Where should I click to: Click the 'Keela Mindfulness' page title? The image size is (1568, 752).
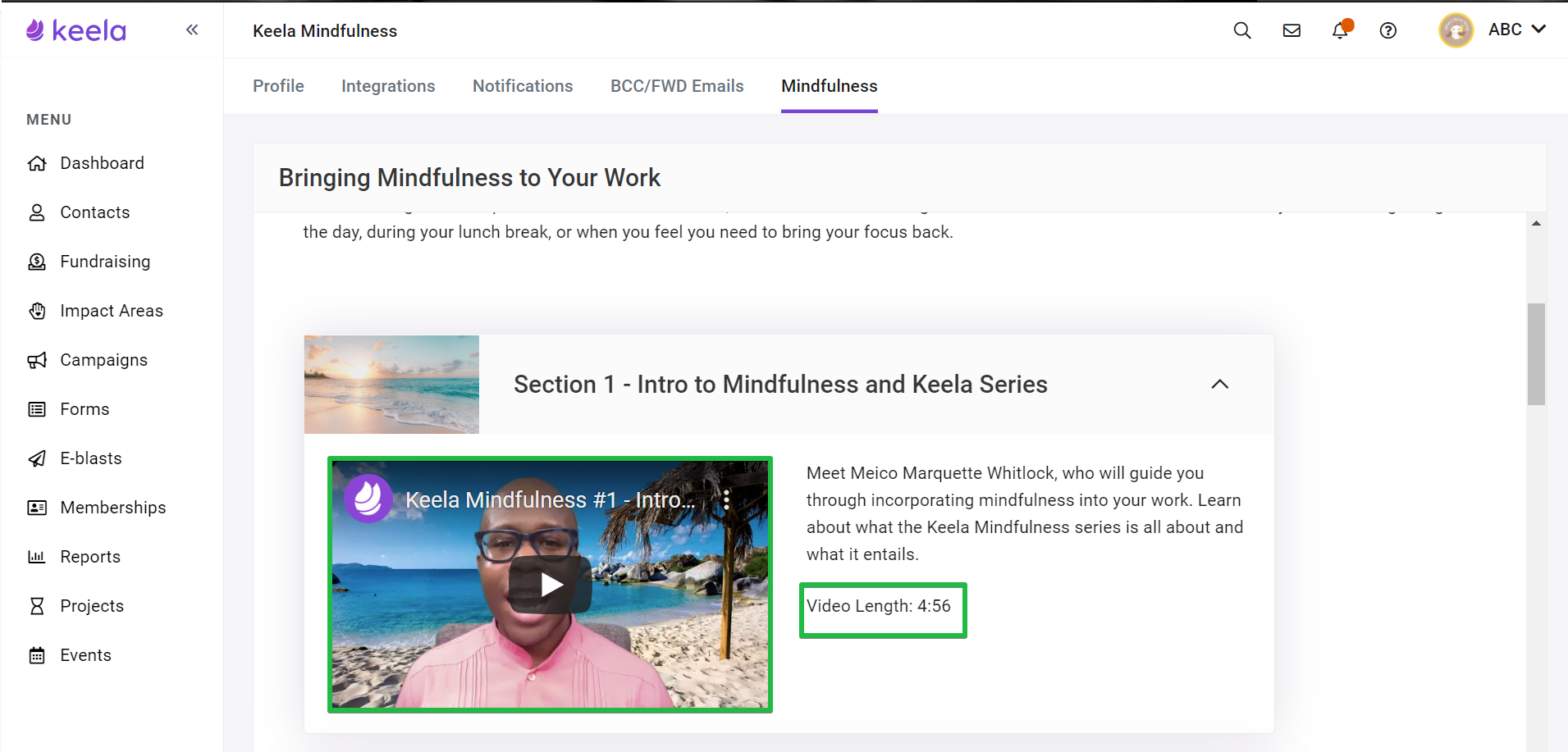[x=325, y=31]
